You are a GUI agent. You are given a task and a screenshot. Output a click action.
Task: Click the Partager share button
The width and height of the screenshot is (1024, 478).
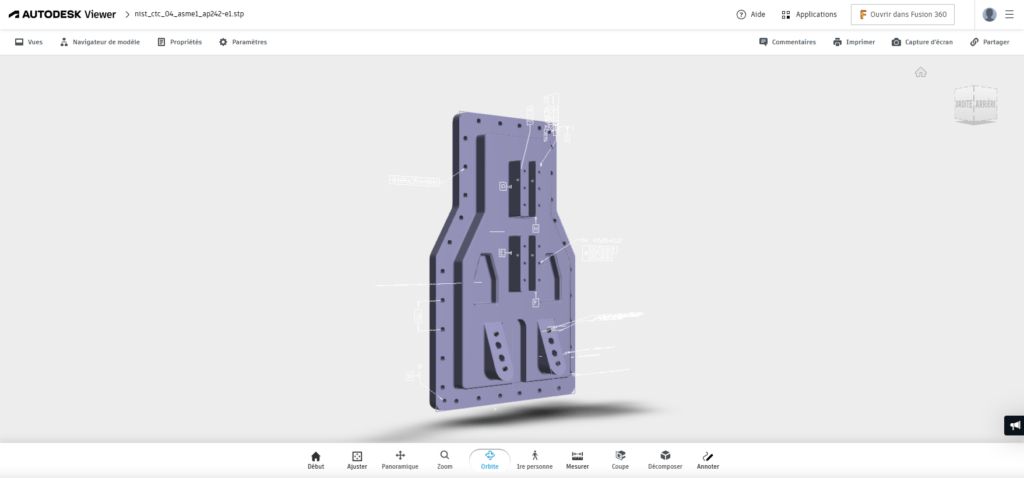point(989,42)
